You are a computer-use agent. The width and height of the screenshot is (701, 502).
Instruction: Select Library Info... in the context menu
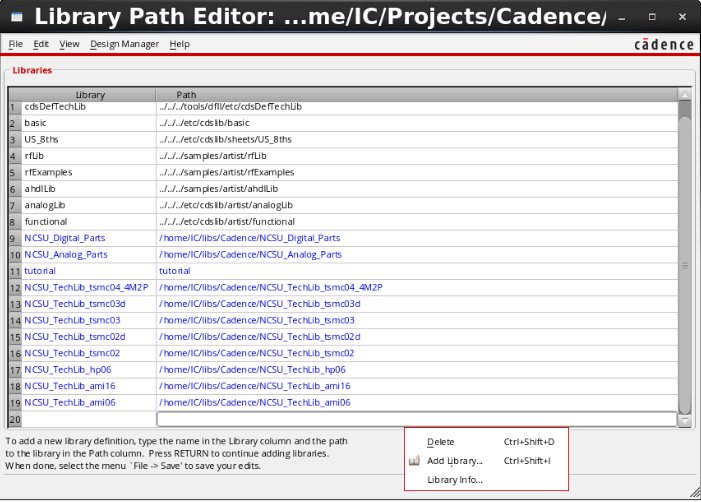(x=455, y=480)
